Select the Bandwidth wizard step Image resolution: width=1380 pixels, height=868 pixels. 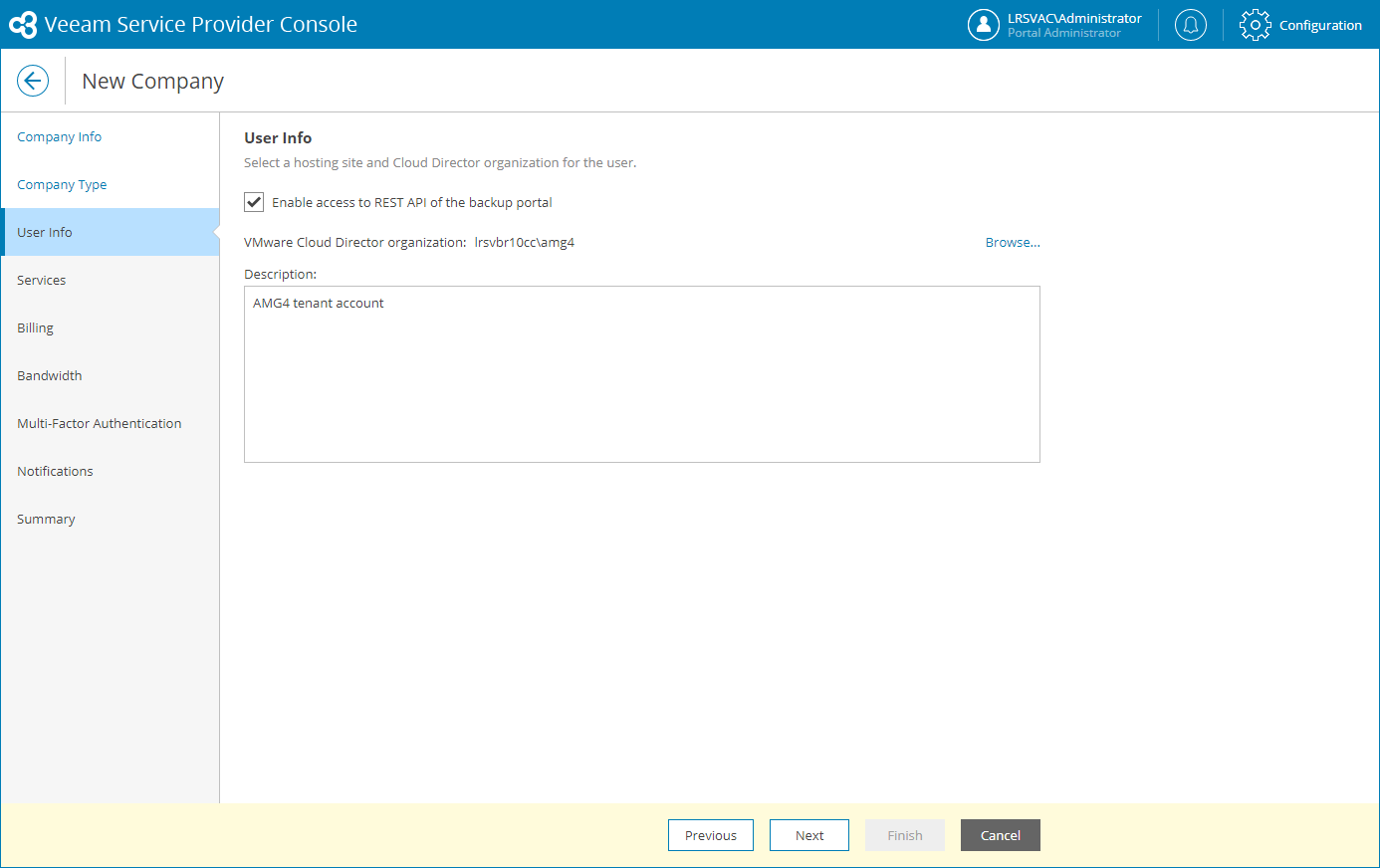pos(50,375)
